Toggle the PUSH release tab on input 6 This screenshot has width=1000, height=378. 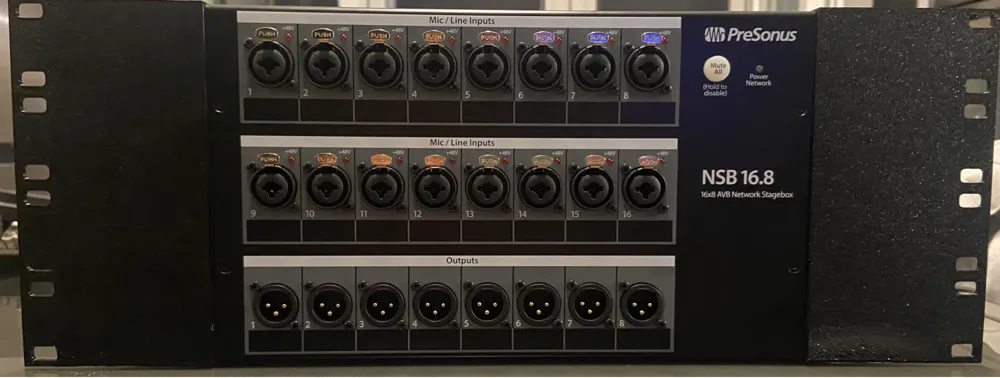[x=544, y=37]
